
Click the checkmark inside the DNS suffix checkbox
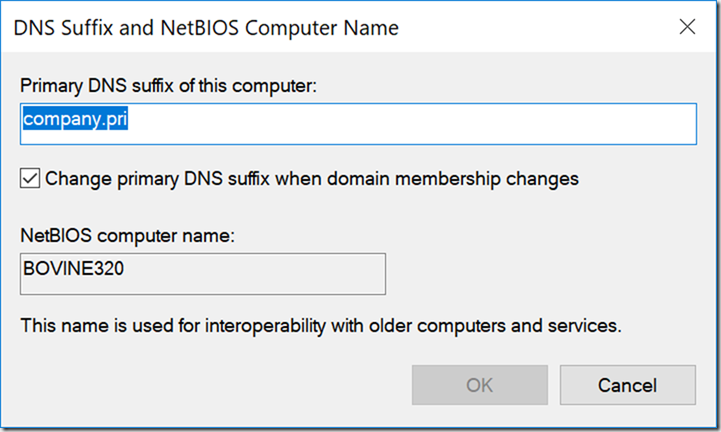(x=30, y=179)
